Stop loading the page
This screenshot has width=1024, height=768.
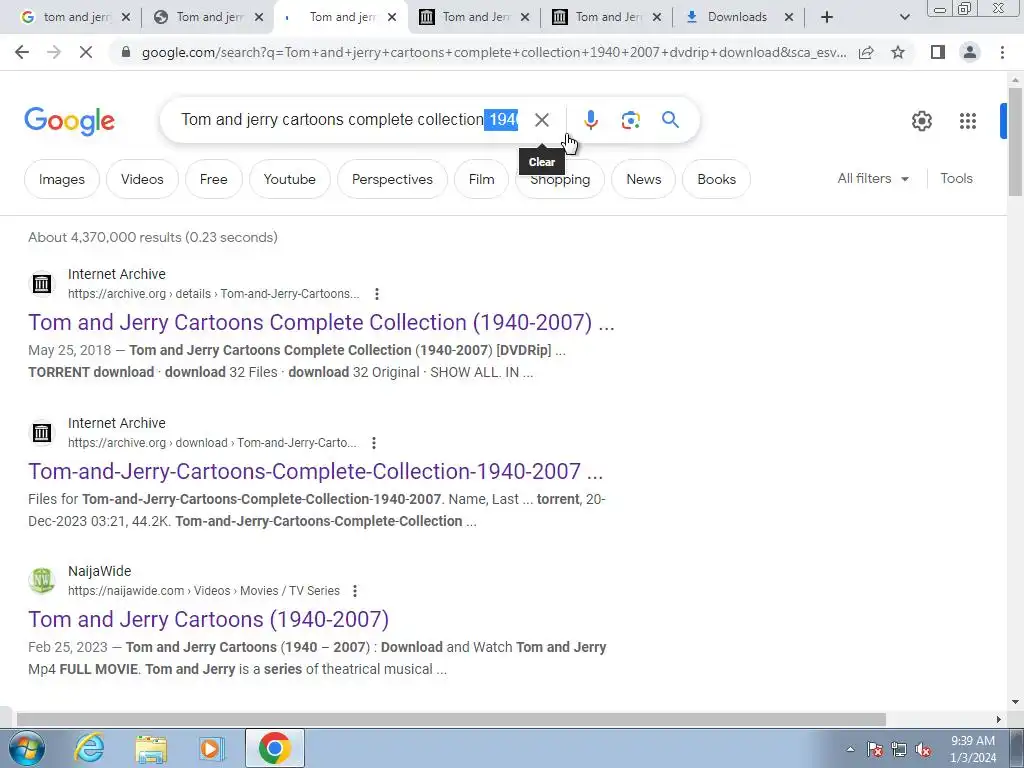tap(86, 52)
